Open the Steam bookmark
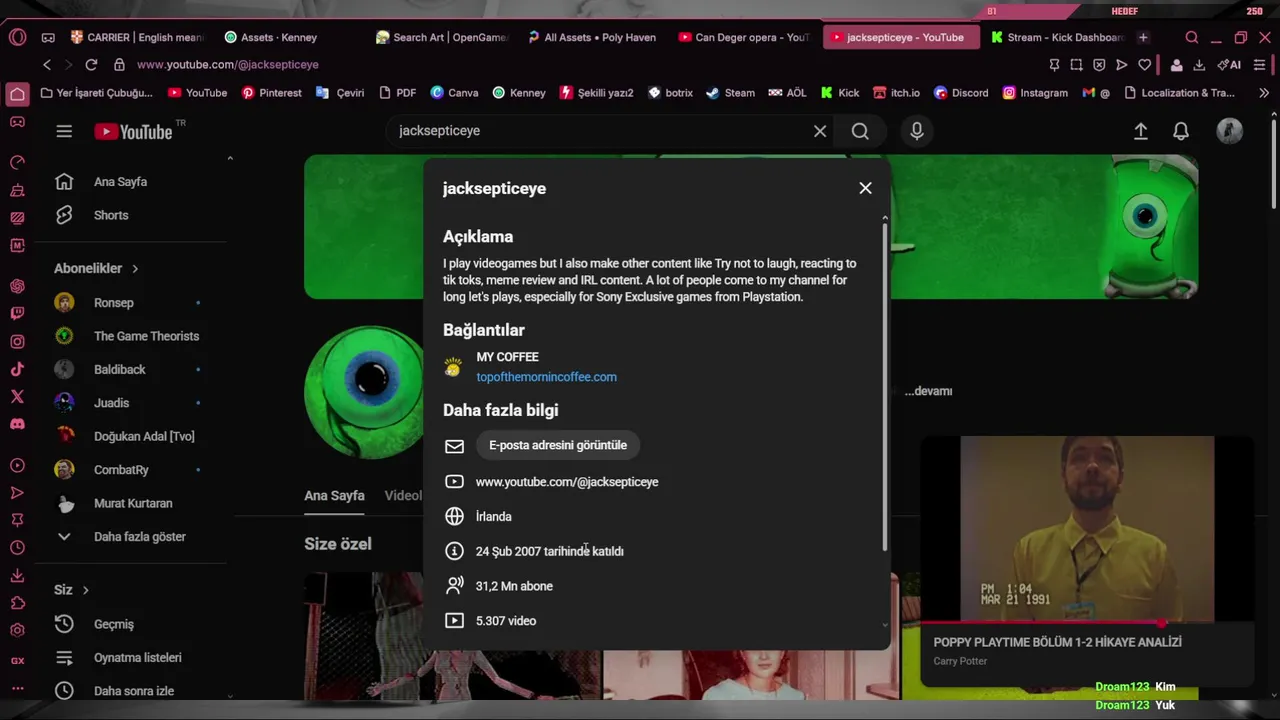Image resolution: width=1280 pixels, height=720 pixels. click(730, 93)
